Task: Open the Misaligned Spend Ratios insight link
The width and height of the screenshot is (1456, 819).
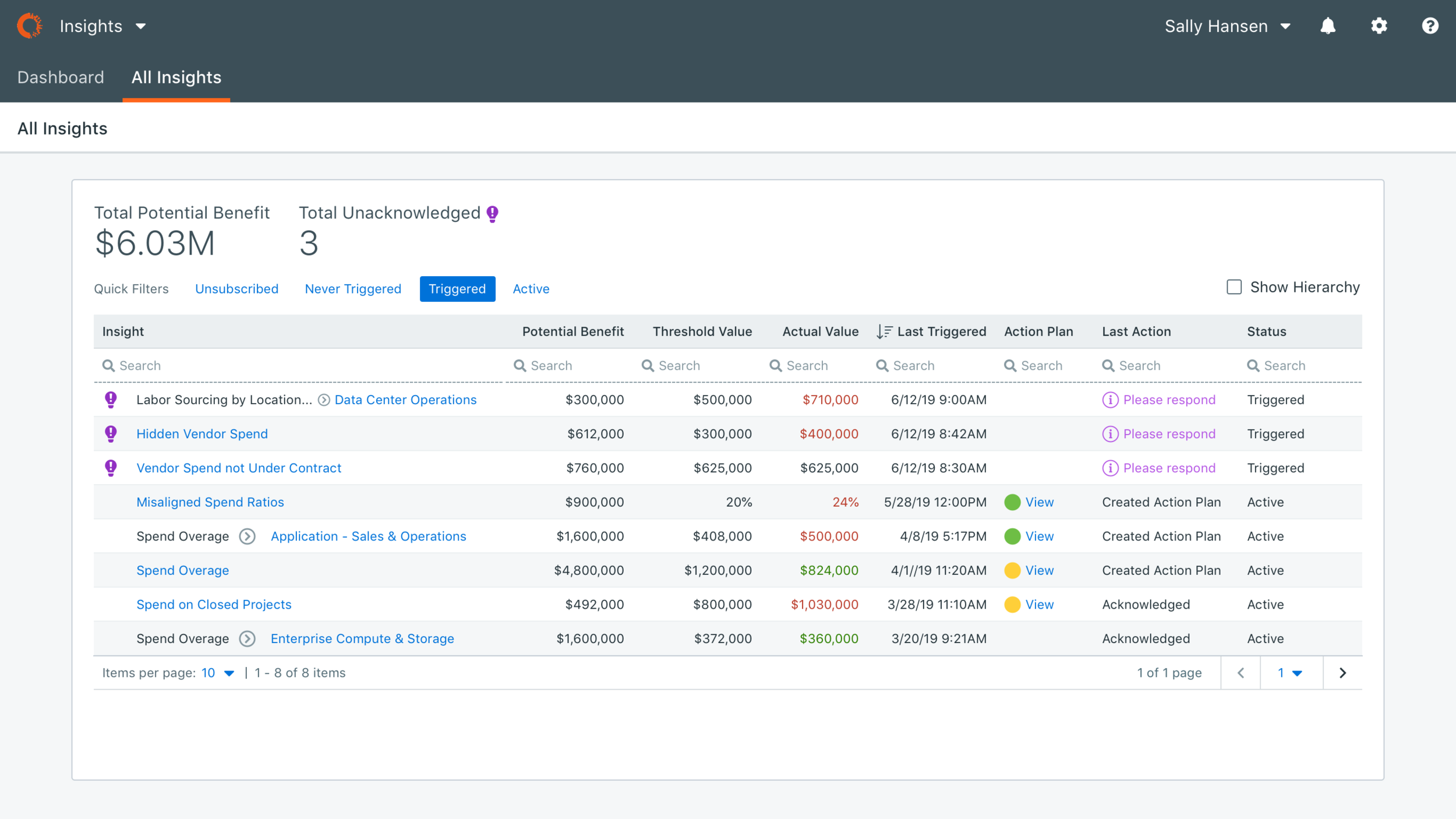Action: coord(210,502)
